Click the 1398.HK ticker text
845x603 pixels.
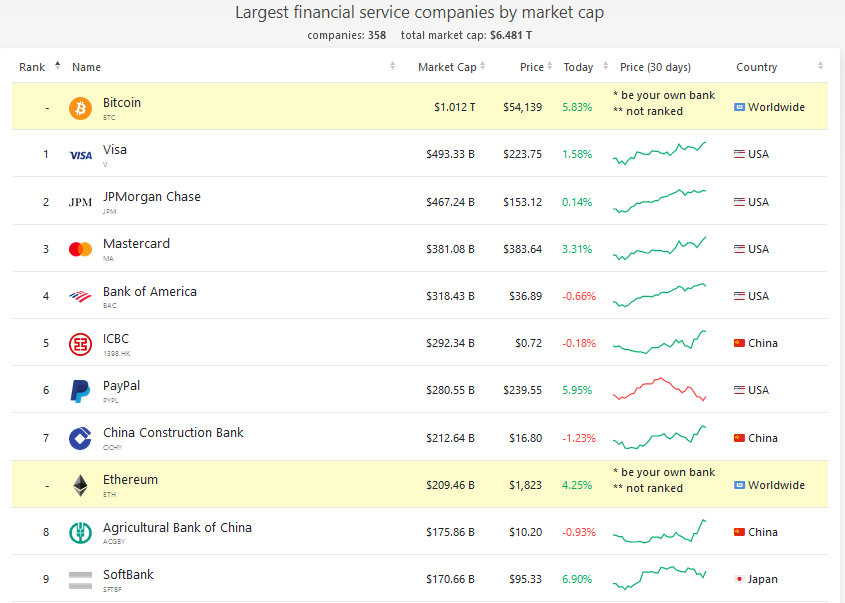(116, 354)
